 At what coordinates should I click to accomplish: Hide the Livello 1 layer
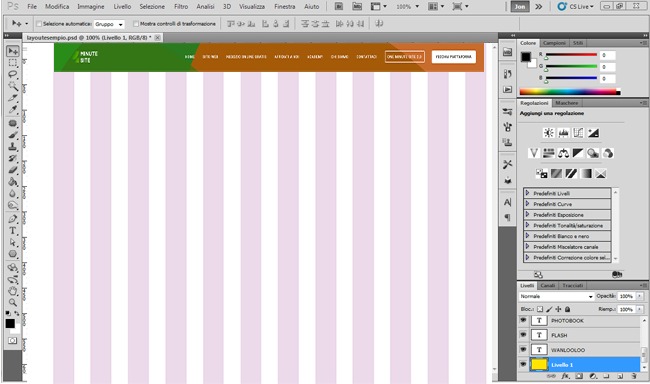[523, 364]
